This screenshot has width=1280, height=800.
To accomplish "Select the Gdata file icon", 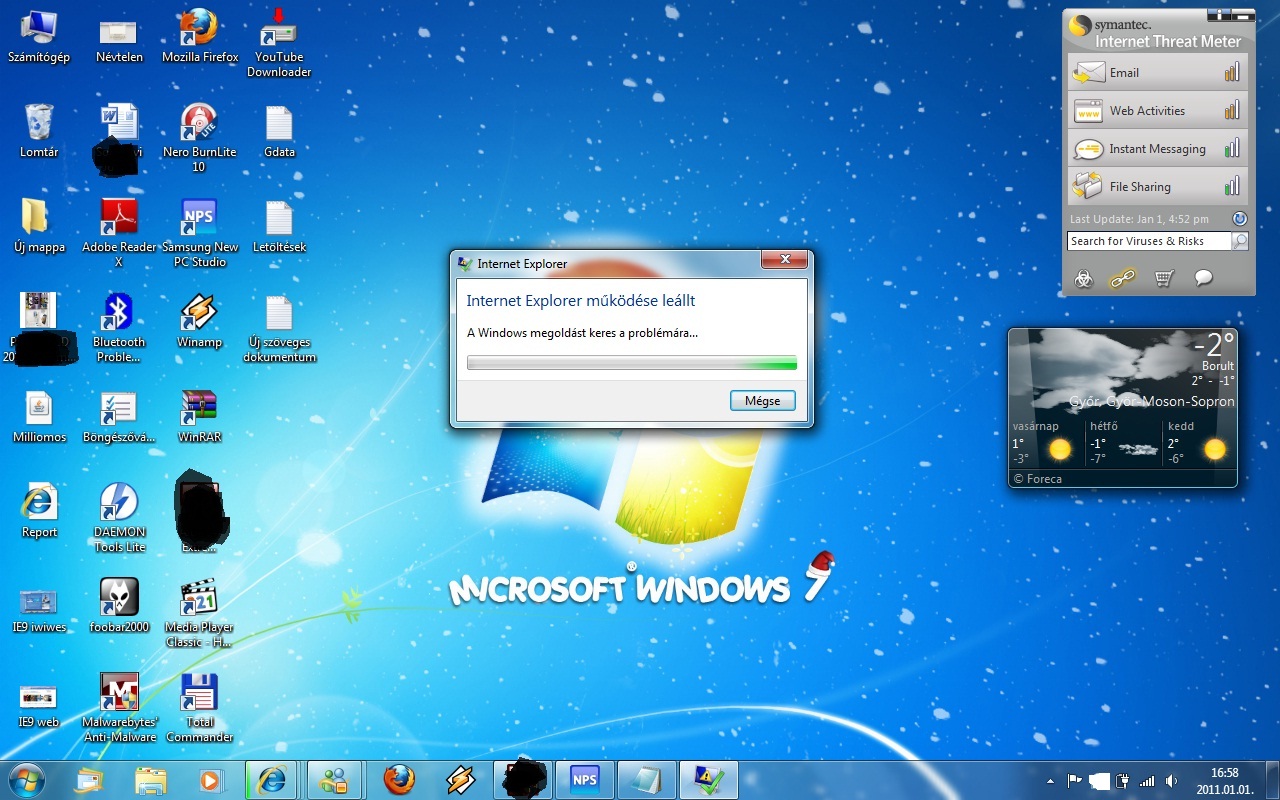I will pos(279,132).
